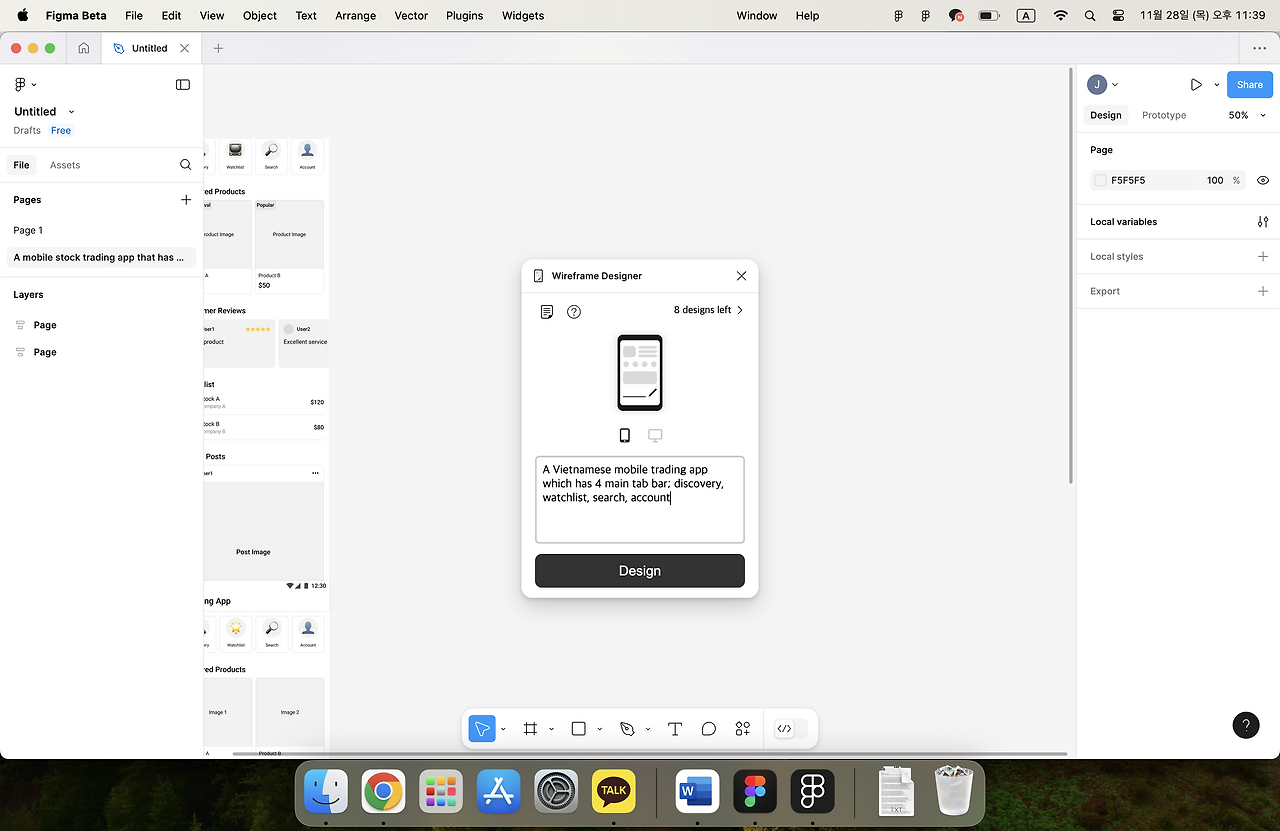Click the '8 designs left' link
This screenshot has width=1280, height=831.
click(708, 310)
